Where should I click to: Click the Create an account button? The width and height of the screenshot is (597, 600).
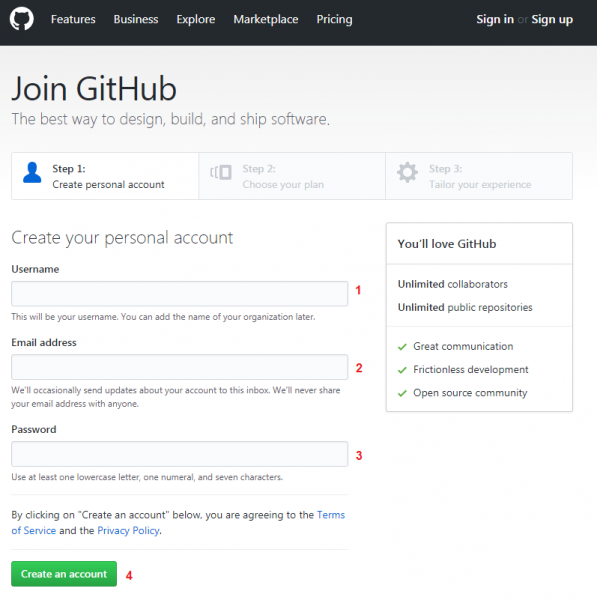[x=64, y=574]
